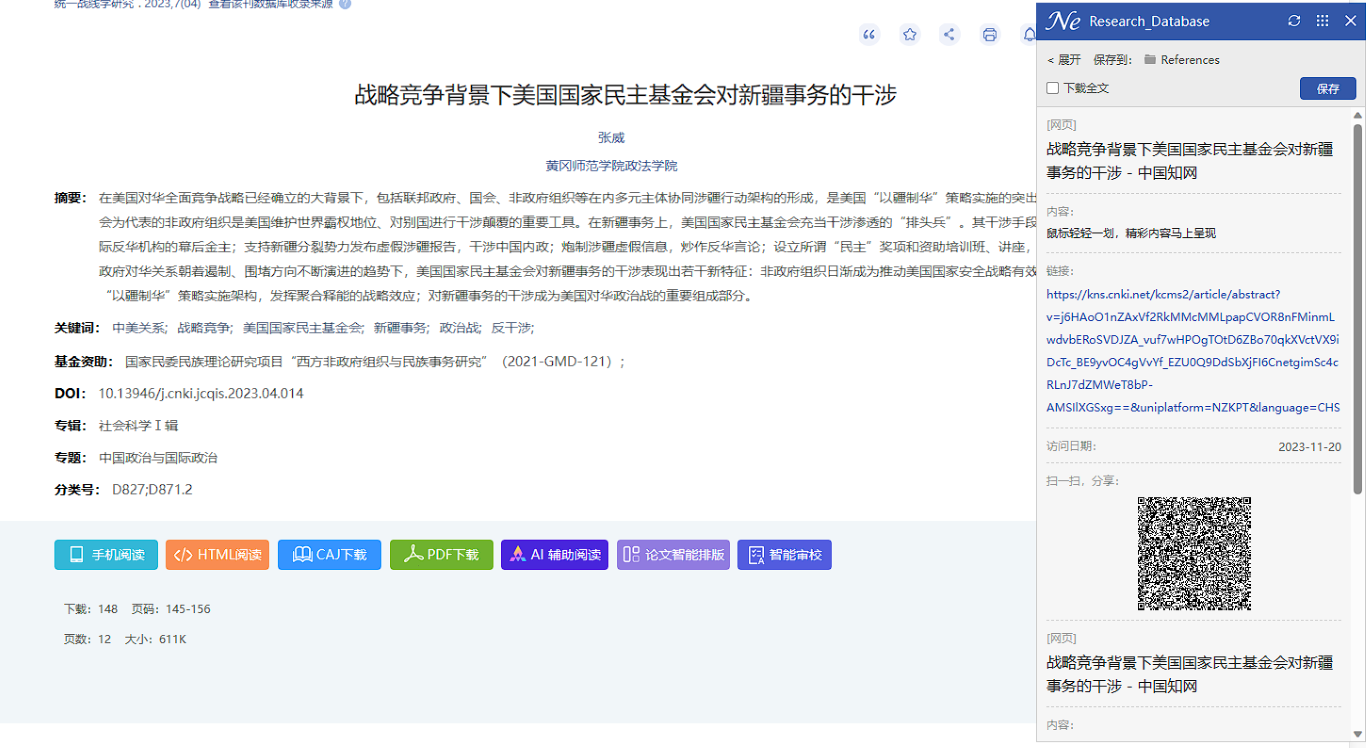Screen dimensions: 1366x748
Task: Click keyword 战略竞争
Action: pyautogui.click(x=205, y=328)
